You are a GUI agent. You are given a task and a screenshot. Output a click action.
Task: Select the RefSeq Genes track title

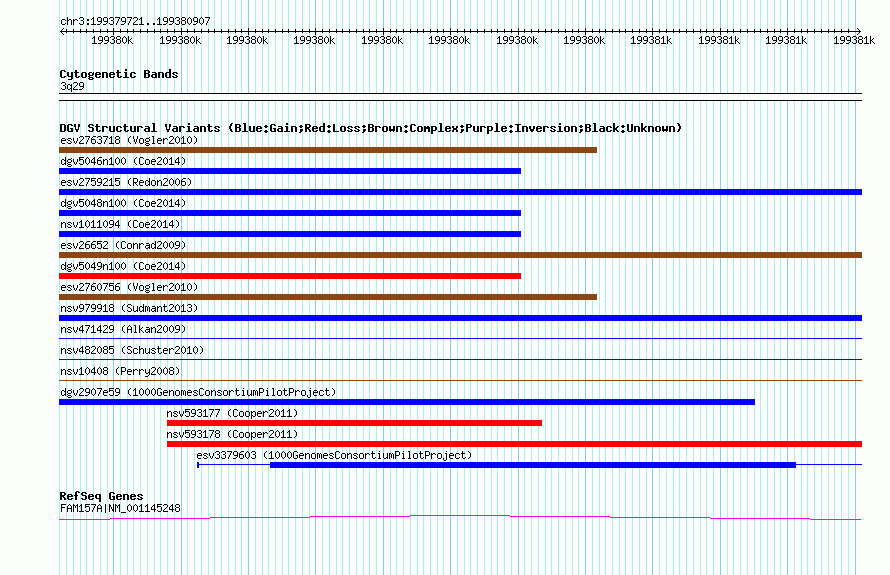[101, 496]
